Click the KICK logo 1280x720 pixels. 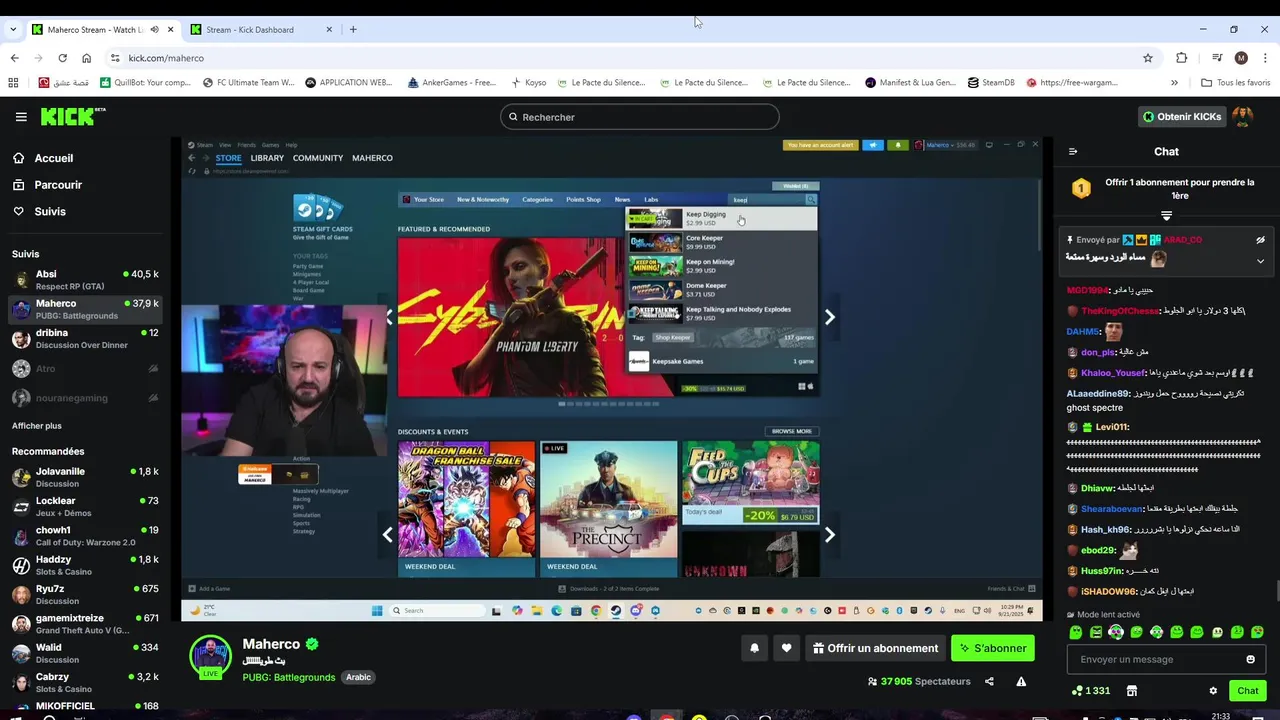click(x=72, y=116)
